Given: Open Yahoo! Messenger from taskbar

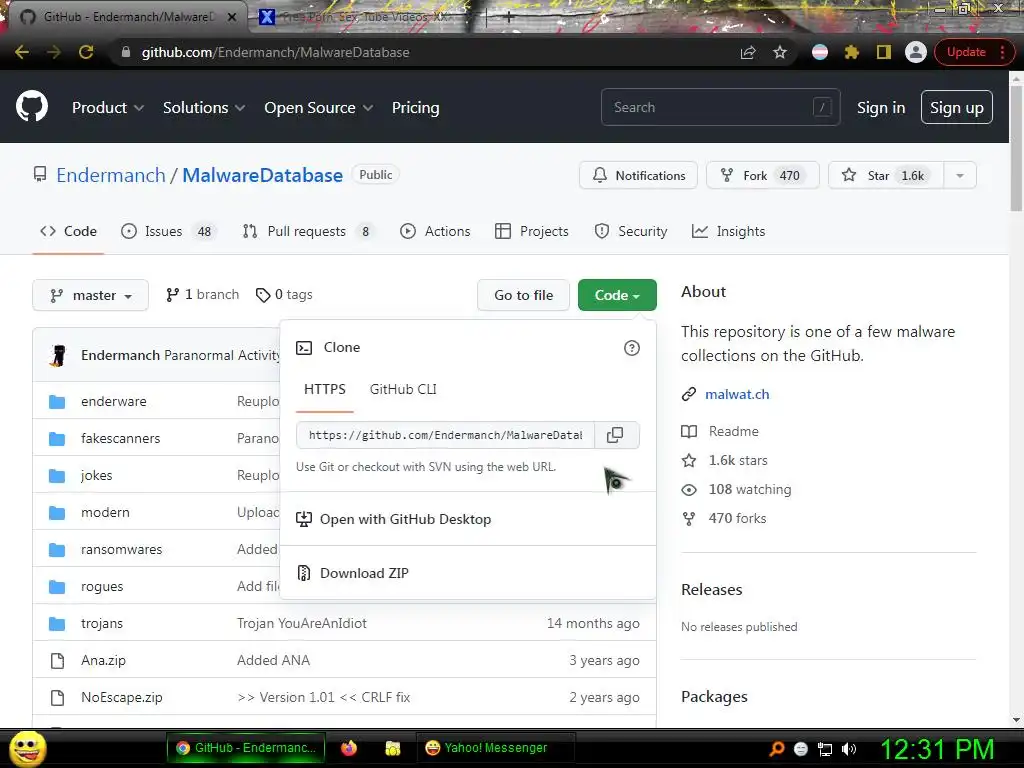Looking at the screenshot, I should [x=496, y=748].
